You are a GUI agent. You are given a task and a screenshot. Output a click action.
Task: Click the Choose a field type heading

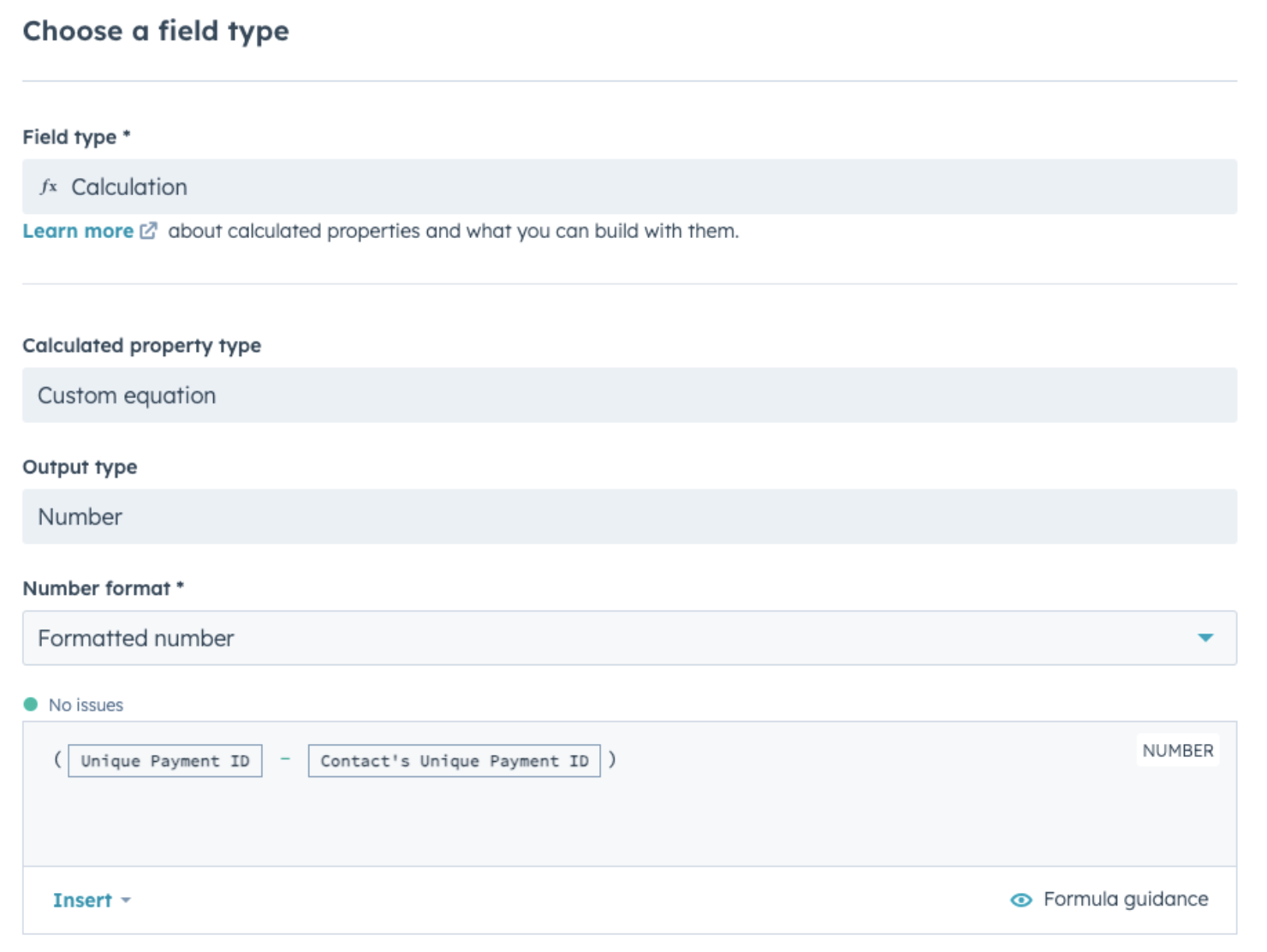[x=156, y=32]
